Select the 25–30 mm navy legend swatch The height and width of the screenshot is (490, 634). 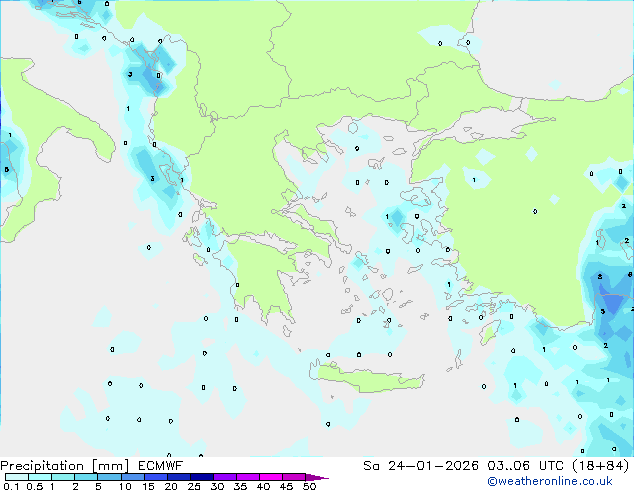pyautogui.click(x=201, y=477)
